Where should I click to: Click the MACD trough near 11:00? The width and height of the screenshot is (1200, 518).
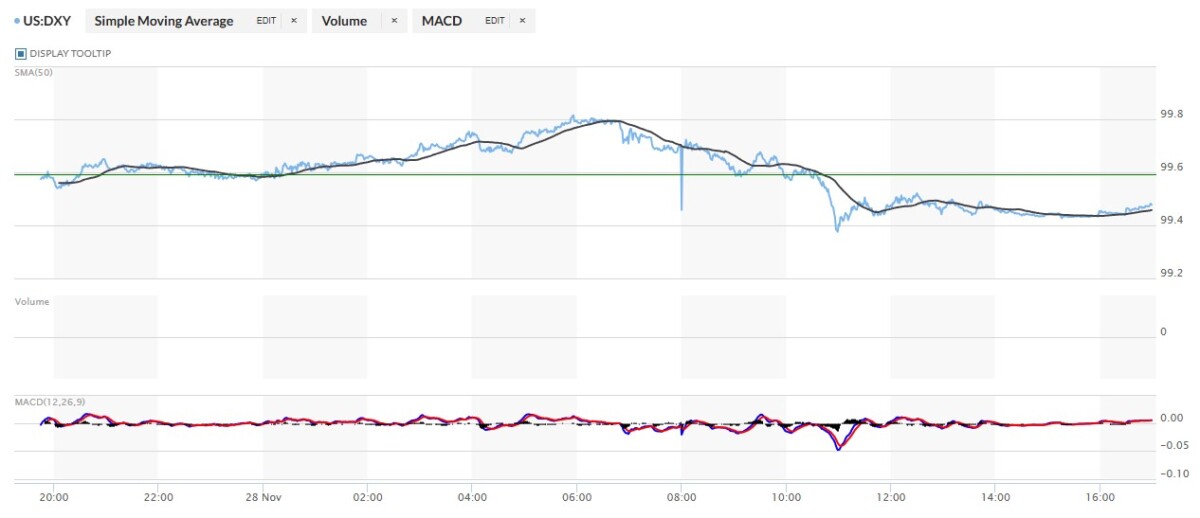838,448
